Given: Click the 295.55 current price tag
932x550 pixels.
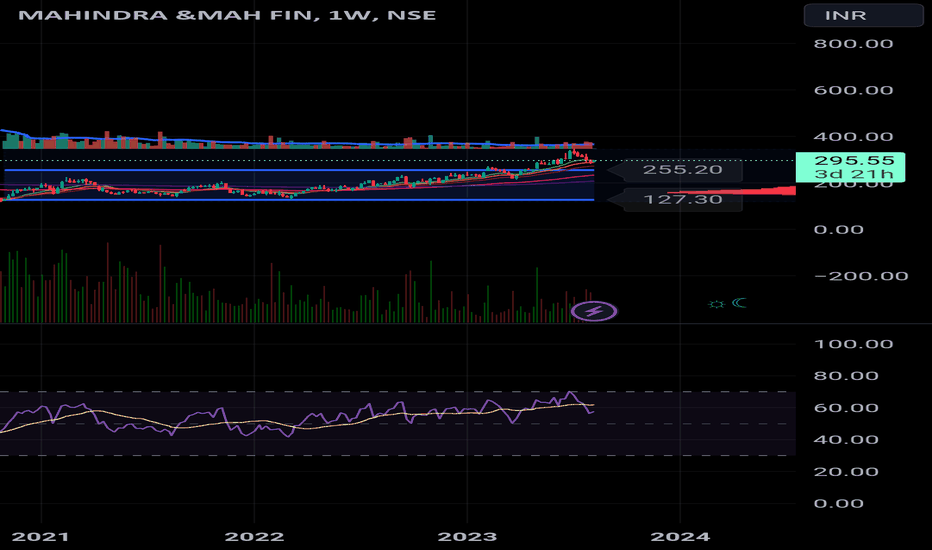Looking at the screenshot, I should coord(851,167).
